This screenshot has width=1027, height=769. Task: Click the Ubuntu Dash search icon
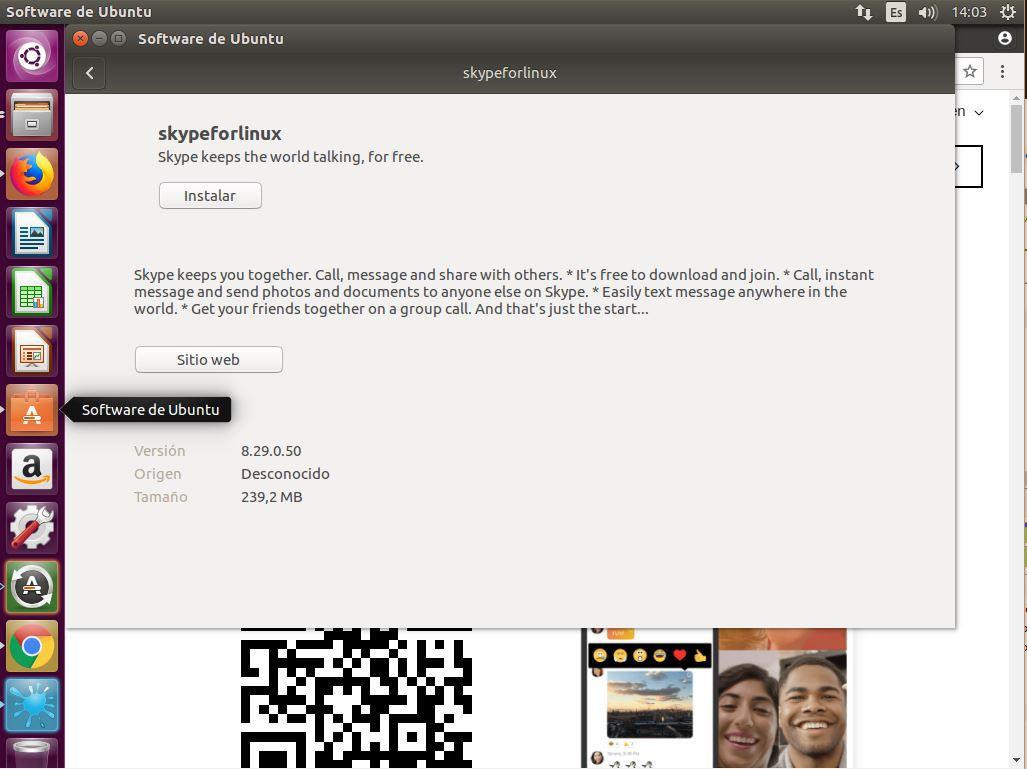(32, 56)
